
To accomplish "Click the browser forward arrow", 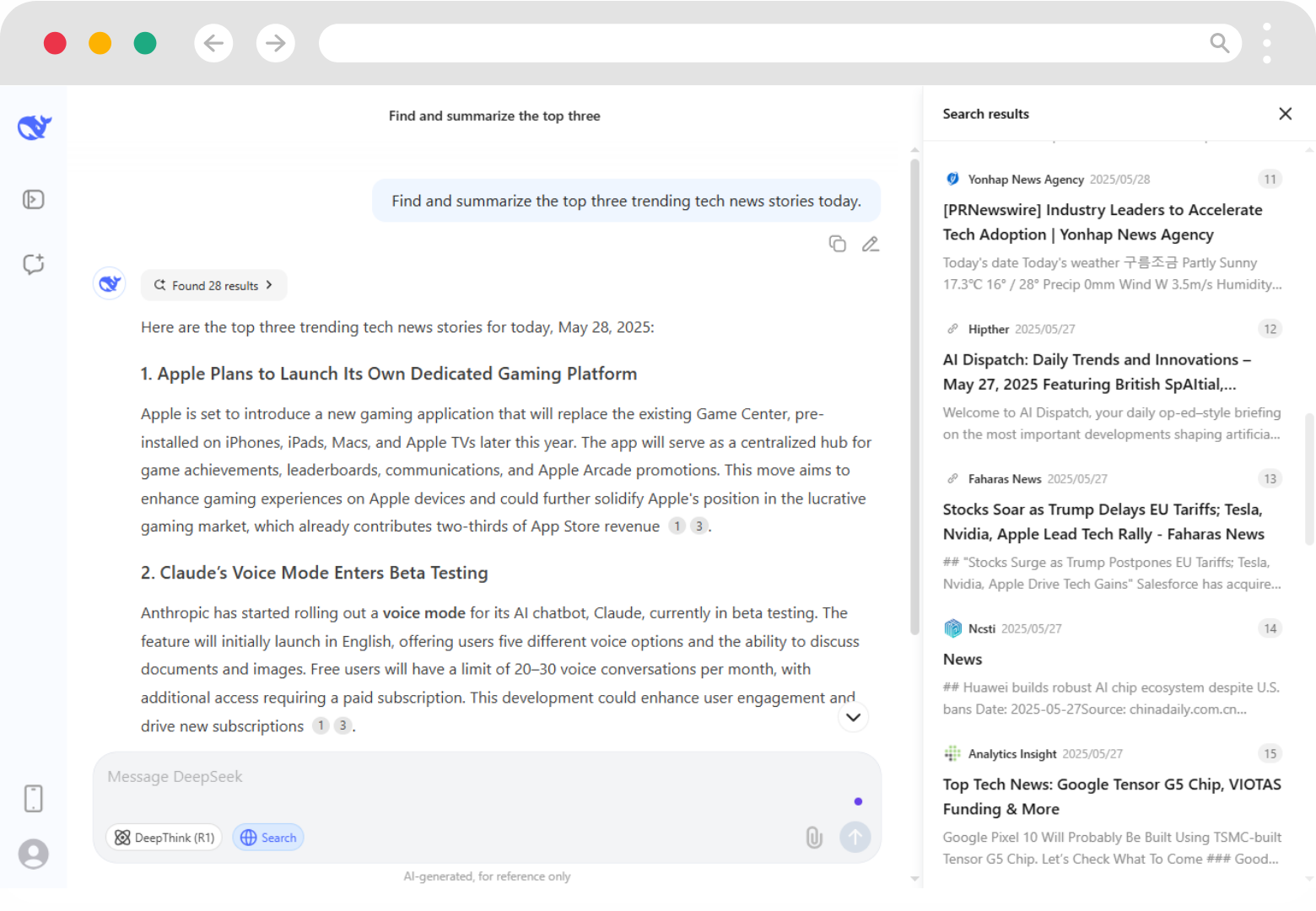I will coord(276,43).
